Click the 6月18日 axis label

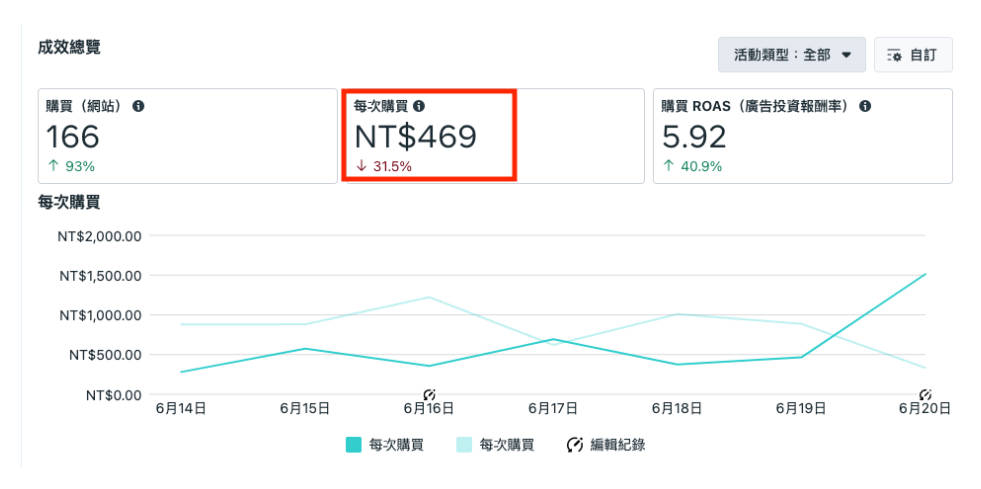(676, 409)
